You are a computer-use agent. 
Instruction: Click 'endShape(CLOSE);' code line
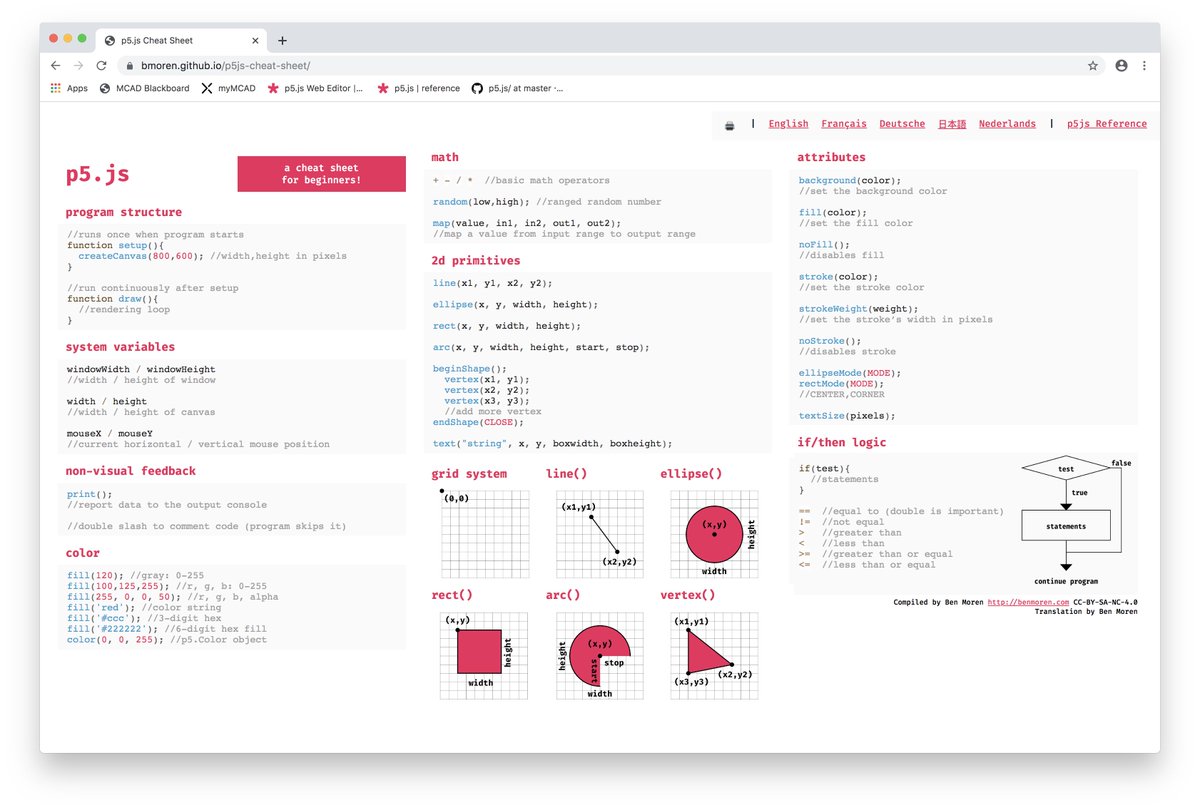pos(480,422)
